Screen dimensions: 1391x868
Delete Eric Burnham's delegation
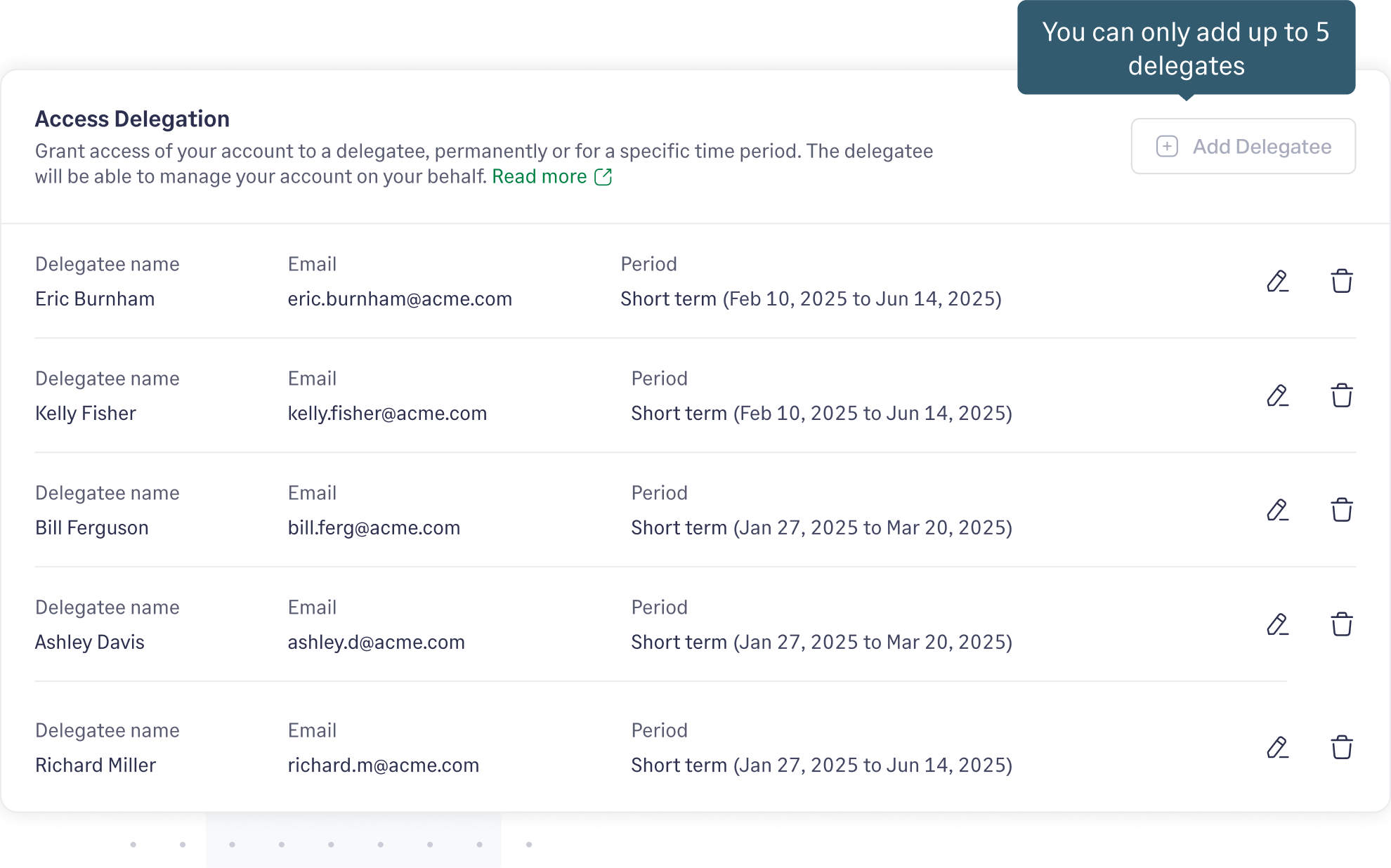[x=1343, y=281]
